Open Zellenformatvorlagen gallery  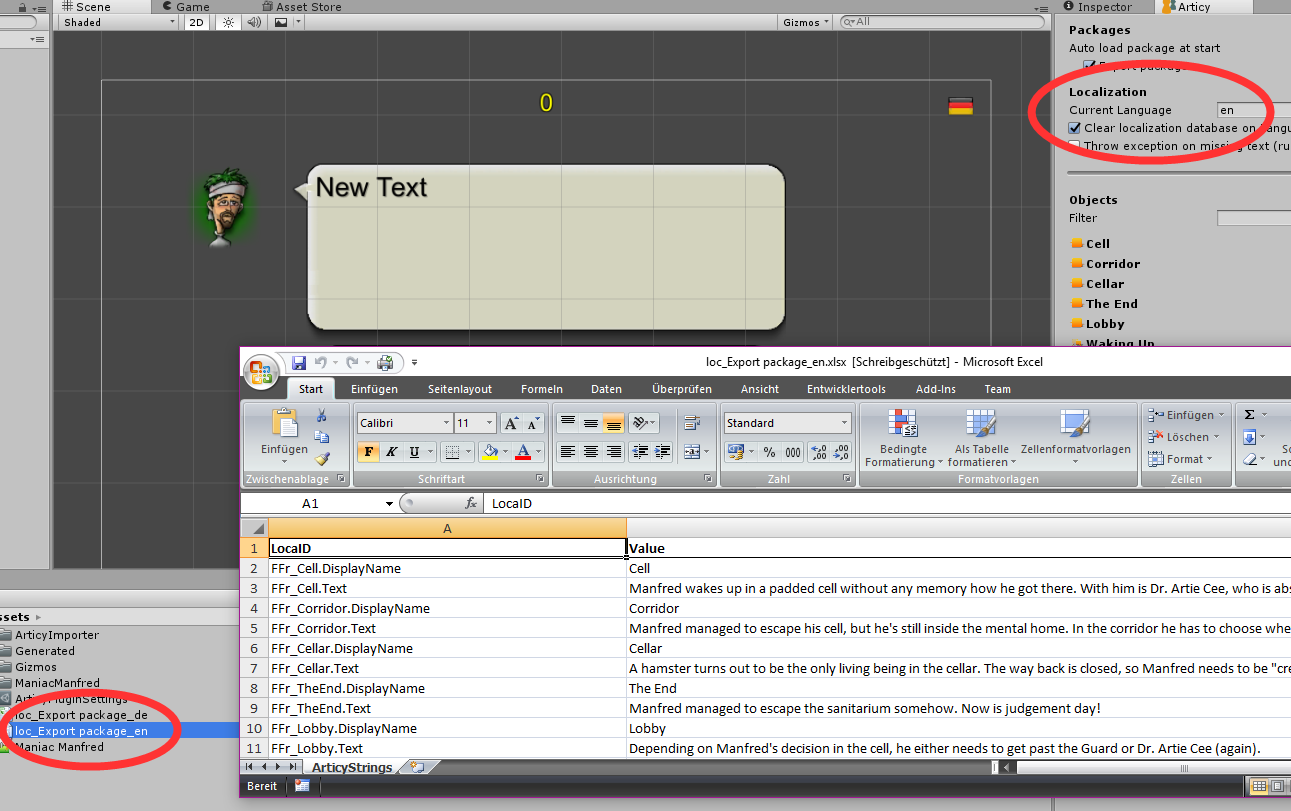point(1075,438)
